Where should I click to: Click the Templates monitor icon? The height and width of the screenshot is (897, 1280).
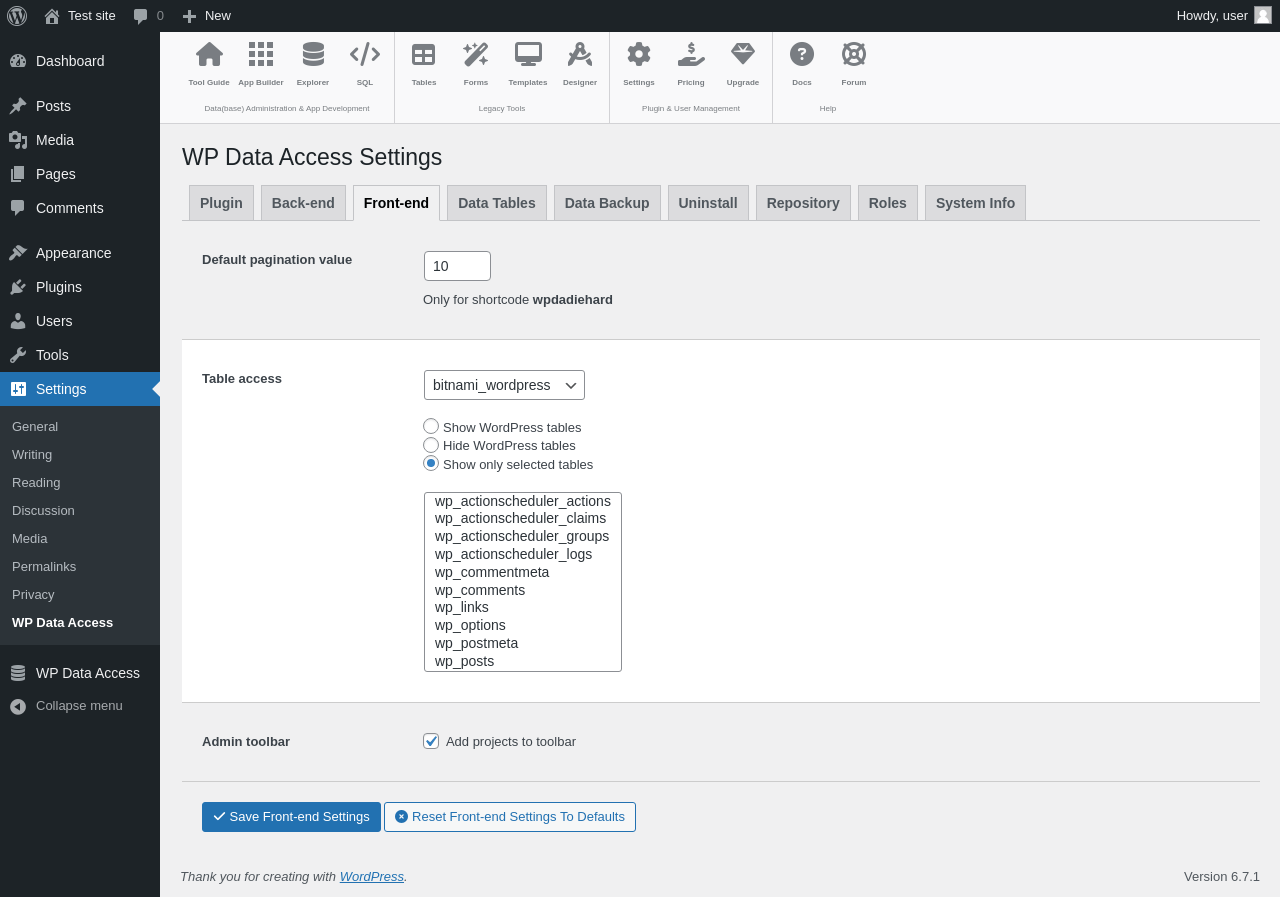tap(528, 55)
